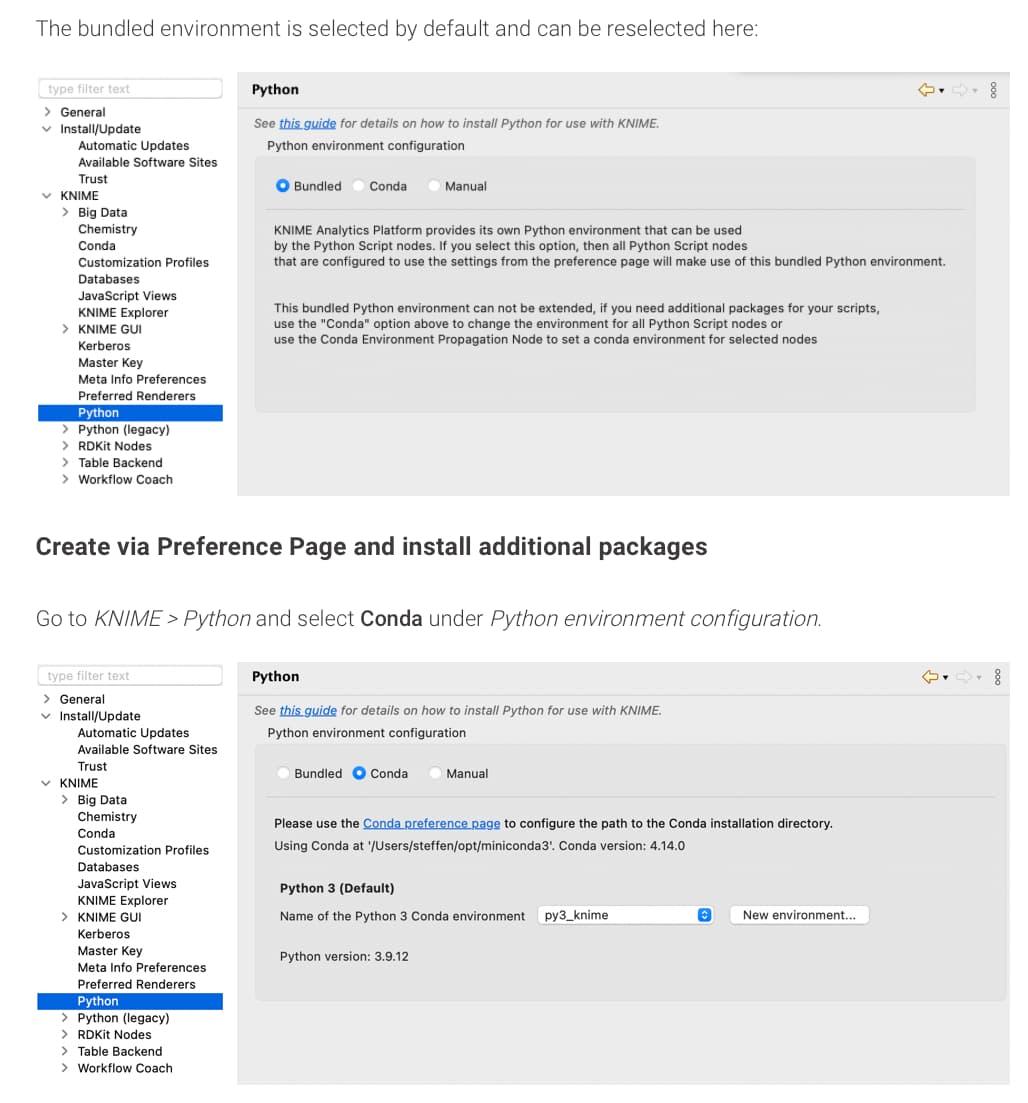Expand Python (legacy) in the top tree
The height and width of the screenshot is (1103, 1028).
coord(65,429)
